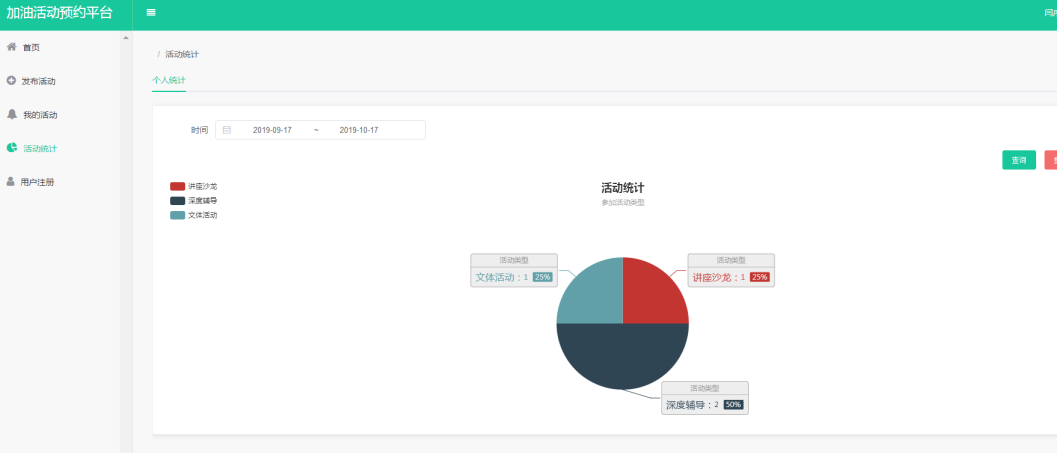Toggle the 文体活动 legend swatch
Viewport: 1057px width, 453px height.
(x=177, y=216)
